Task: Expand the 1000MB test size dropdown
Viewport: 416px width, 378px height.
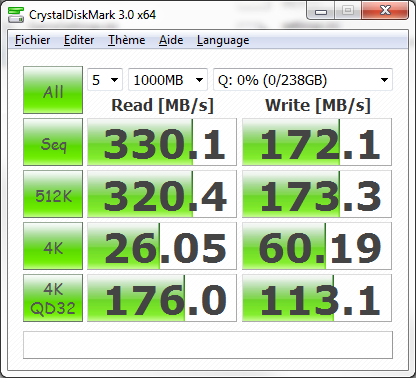Action: 168,80
